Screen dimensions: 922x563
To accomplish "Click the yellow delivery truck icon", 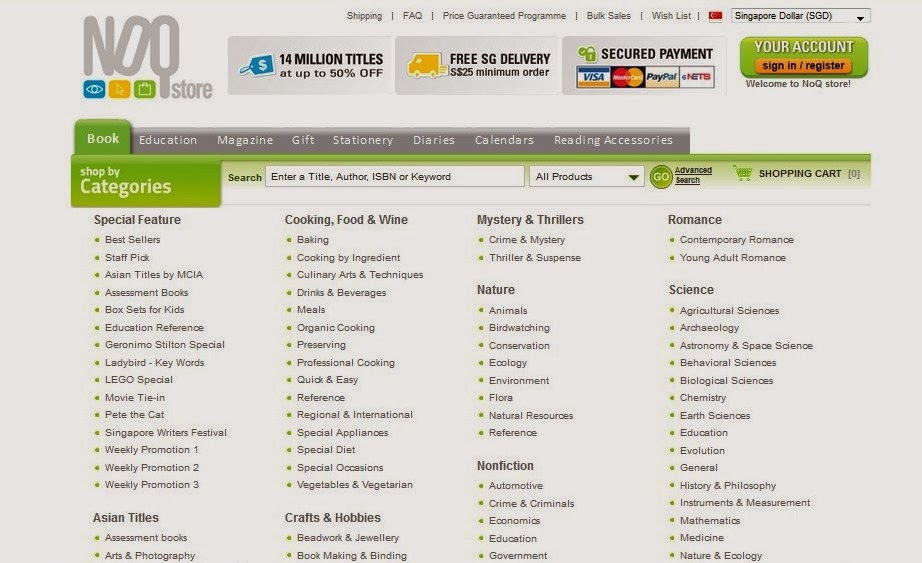I will [426, 65].
